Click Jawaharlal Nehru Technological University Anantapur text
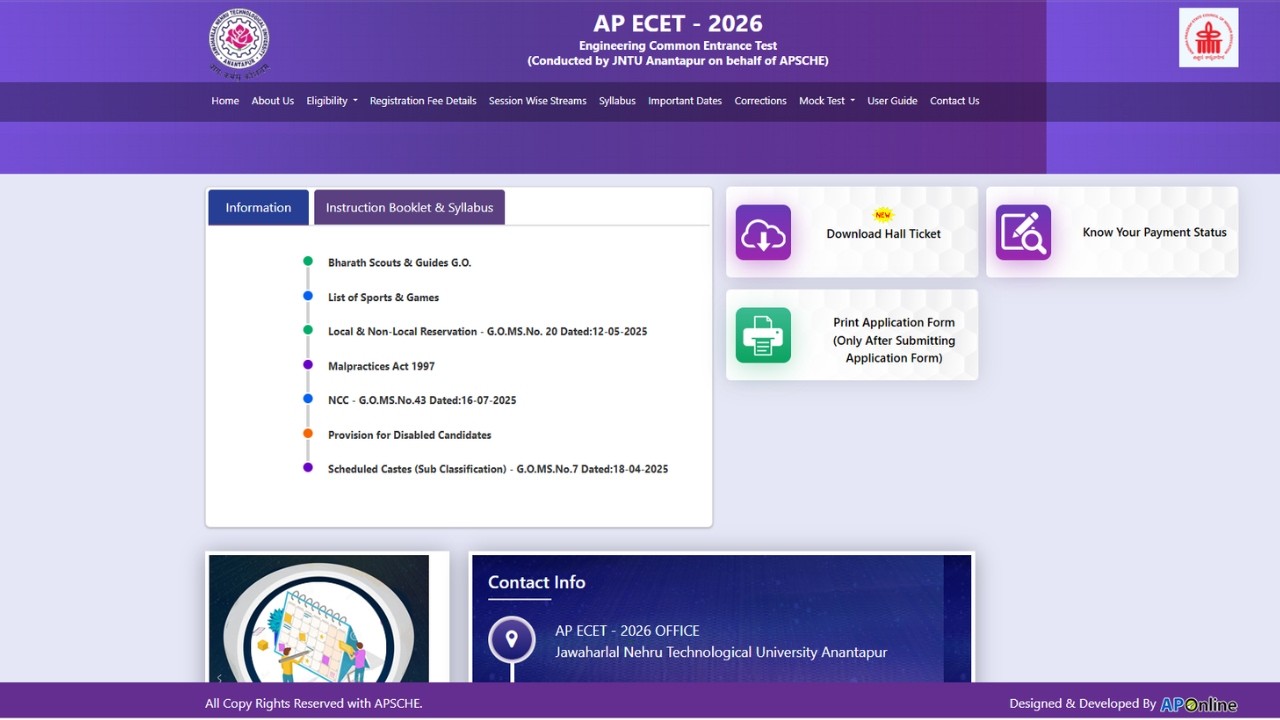Image resolution: width=1280 pixels, height=720 pixels. tap(721, 652)
